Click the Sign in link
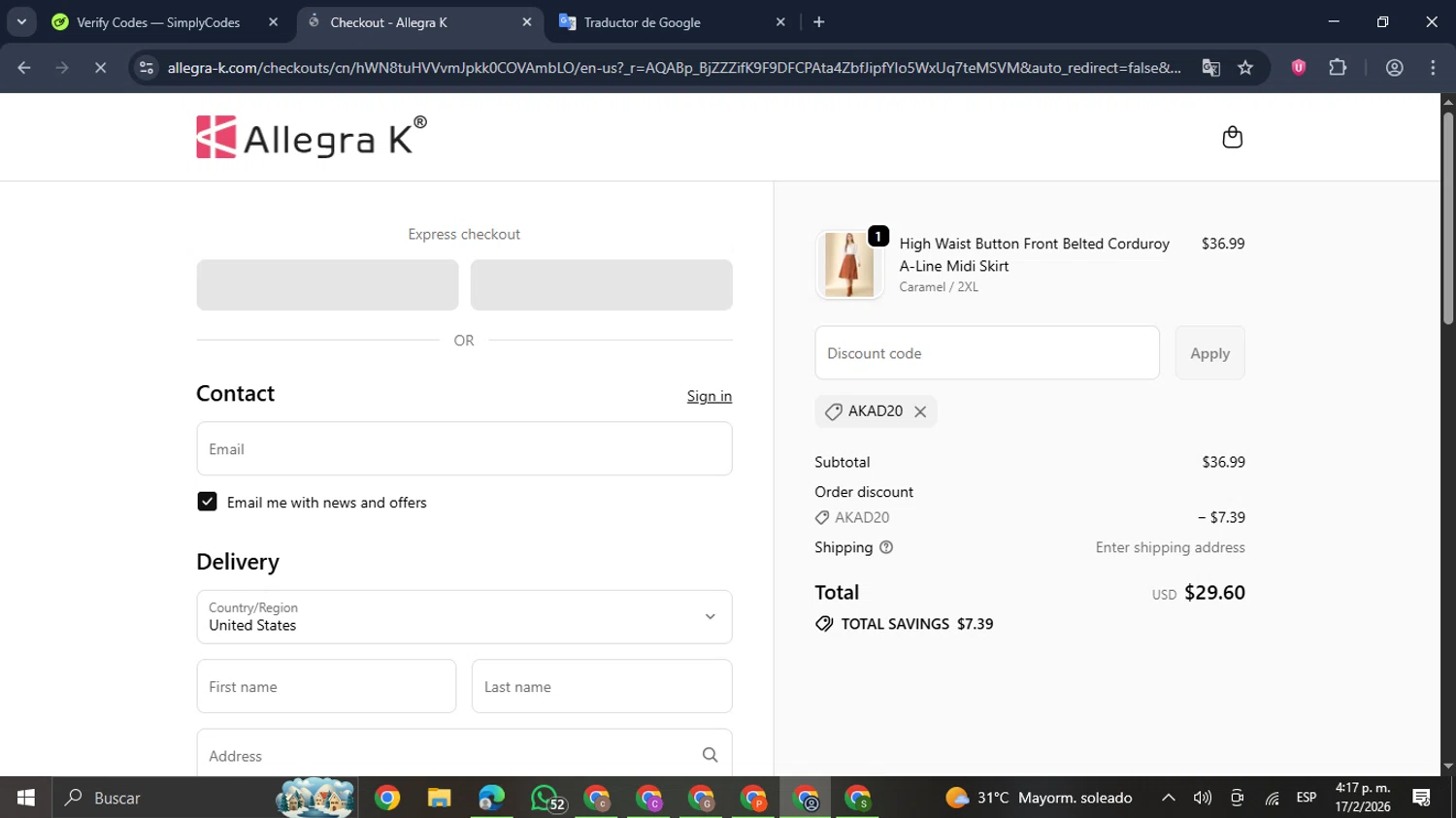1456x818 pixels. (710, 396)
